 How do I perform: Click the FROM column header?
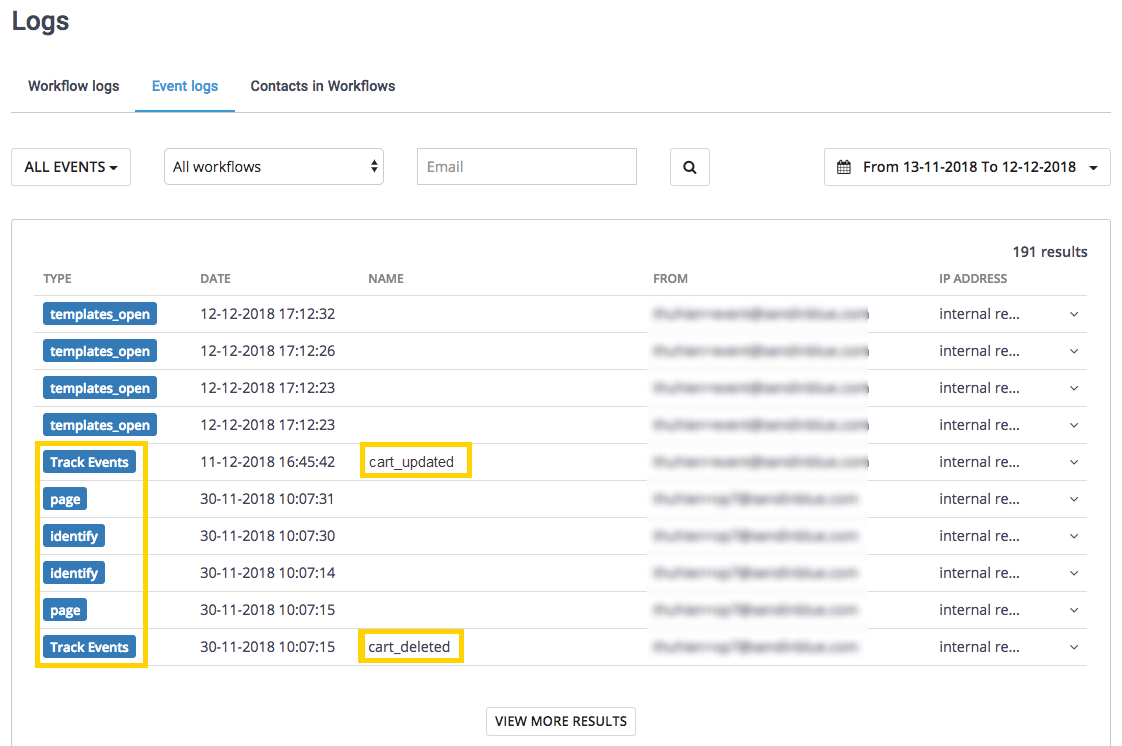(670, 278)
